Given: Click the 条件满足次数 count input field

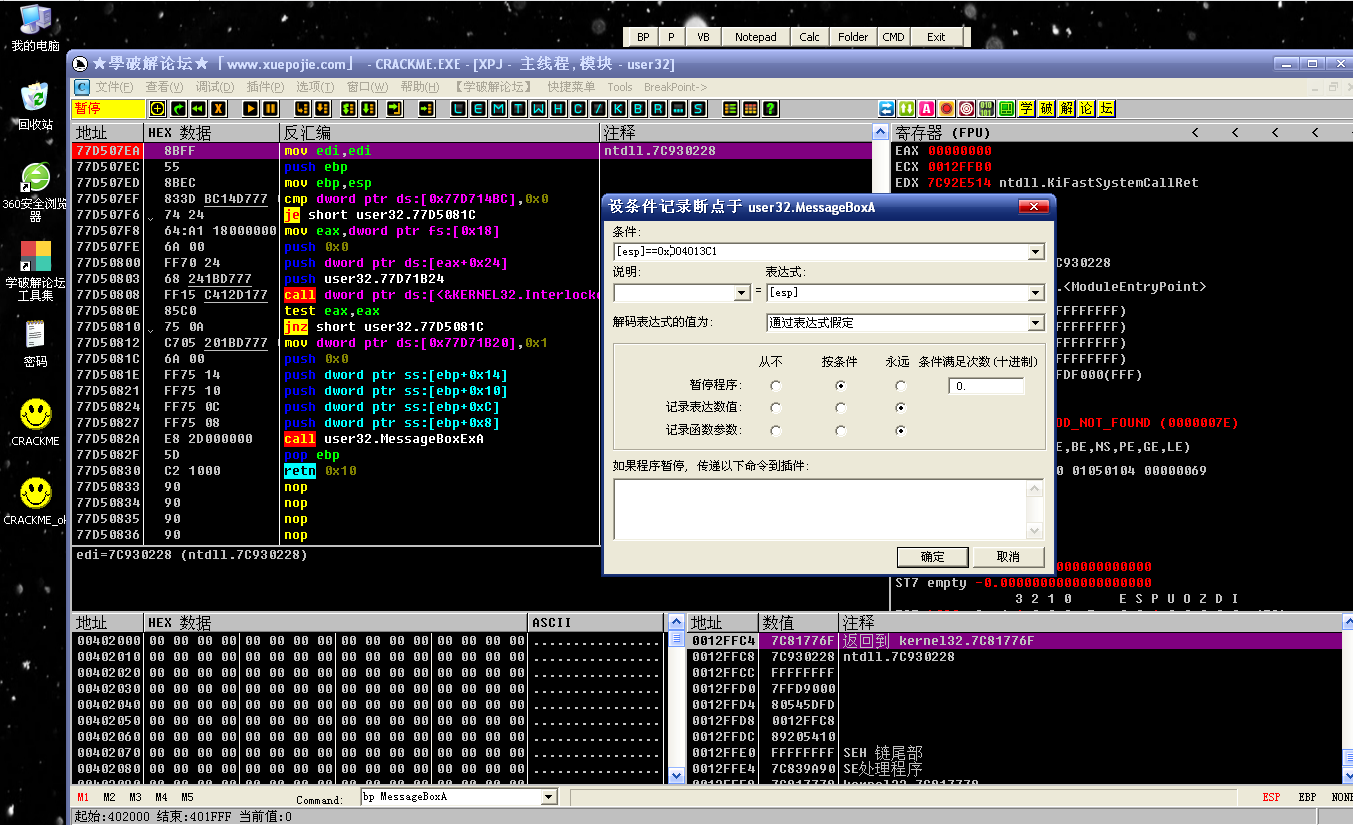Looking at the screenshot, I should pyautogui.click(x=986, y=386).
